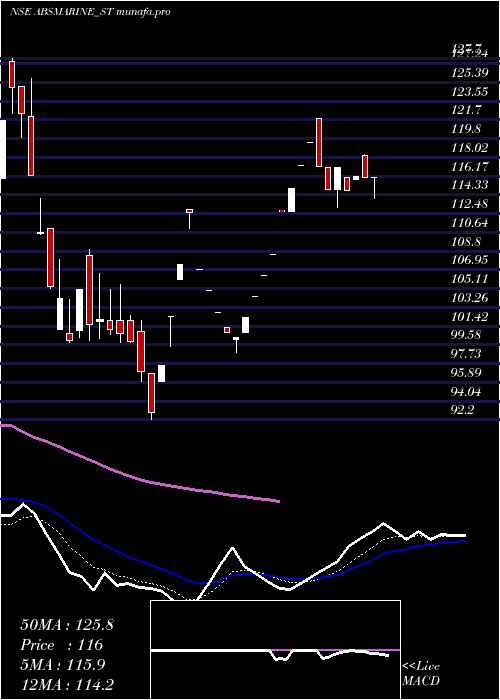Screen dimensions: 500x700
Task: Click the 92.2 price axis label
Action: point(463,410)
